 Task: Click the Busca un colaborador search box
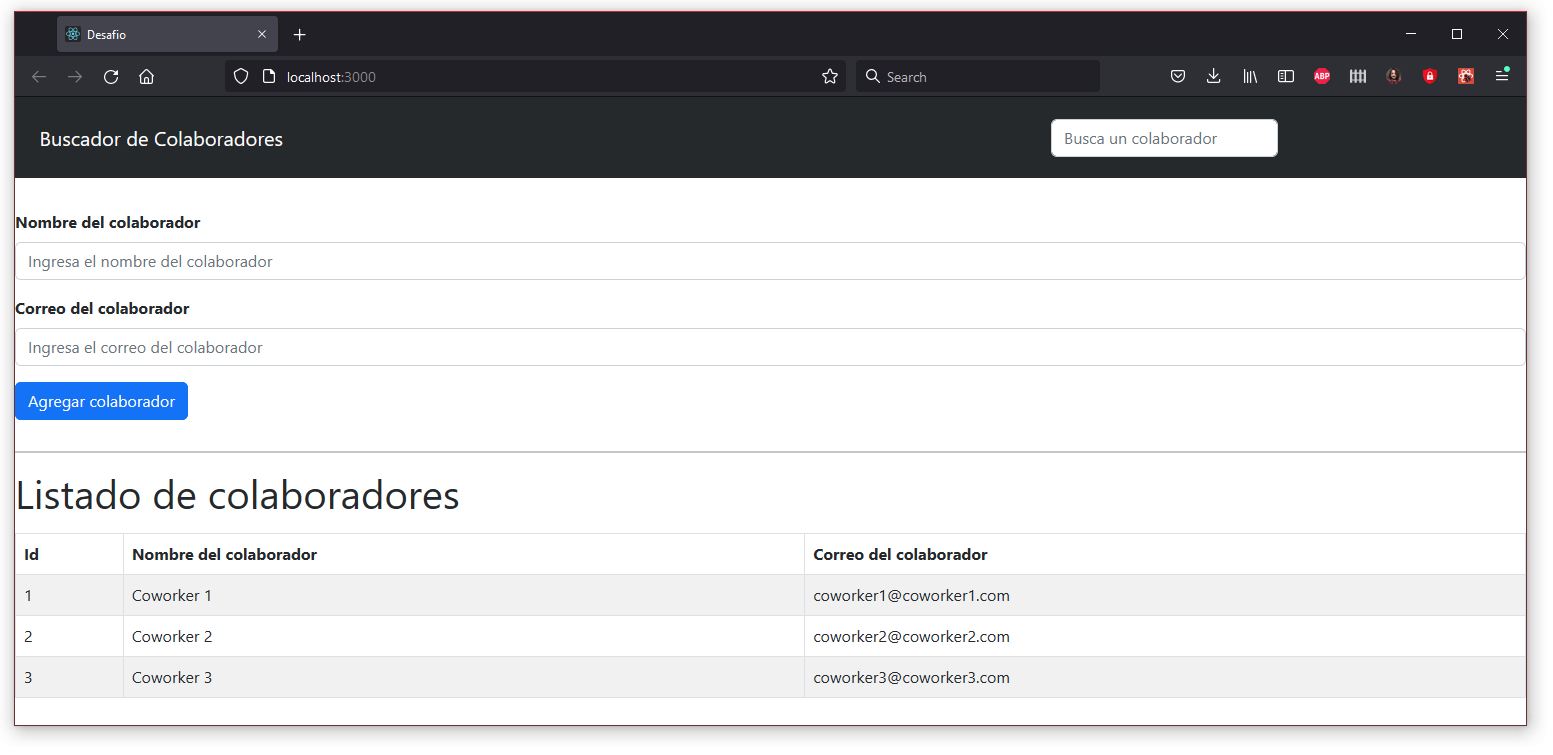(x=1163, y=138)
